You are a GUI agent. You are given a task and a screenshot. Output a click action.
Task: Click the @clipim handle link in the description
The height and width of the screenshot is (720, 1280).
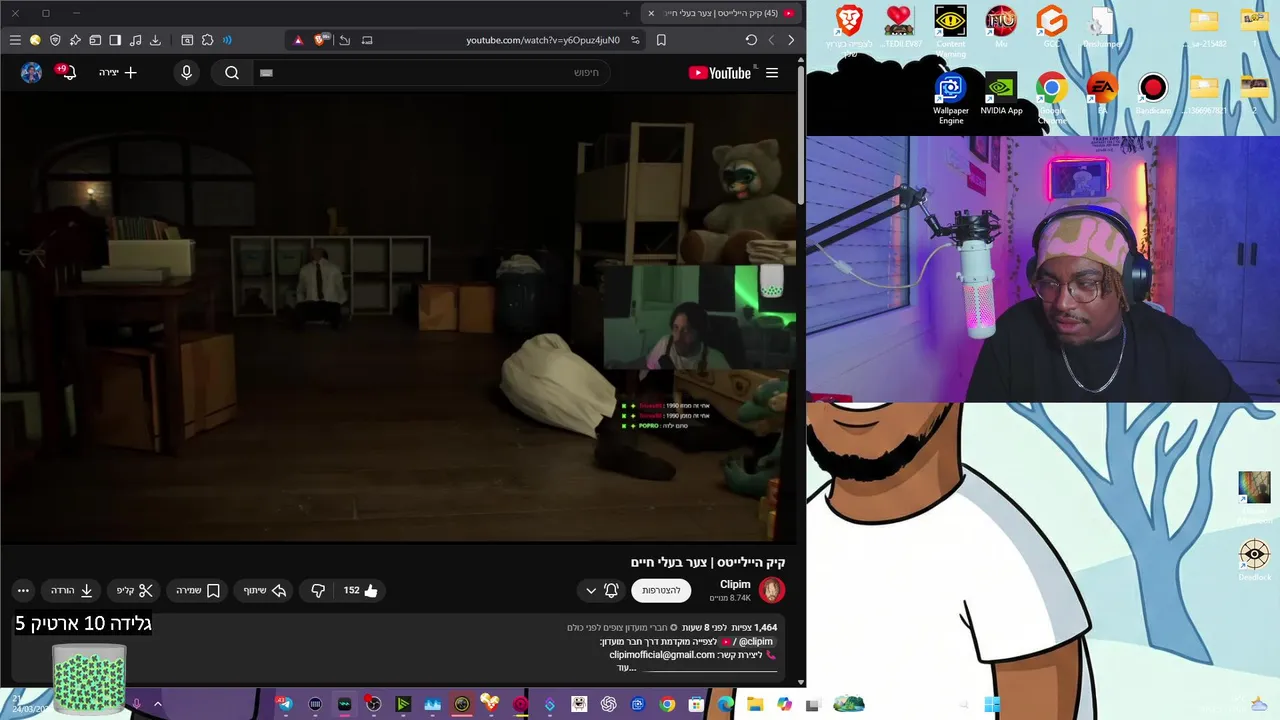coord(755,641)
